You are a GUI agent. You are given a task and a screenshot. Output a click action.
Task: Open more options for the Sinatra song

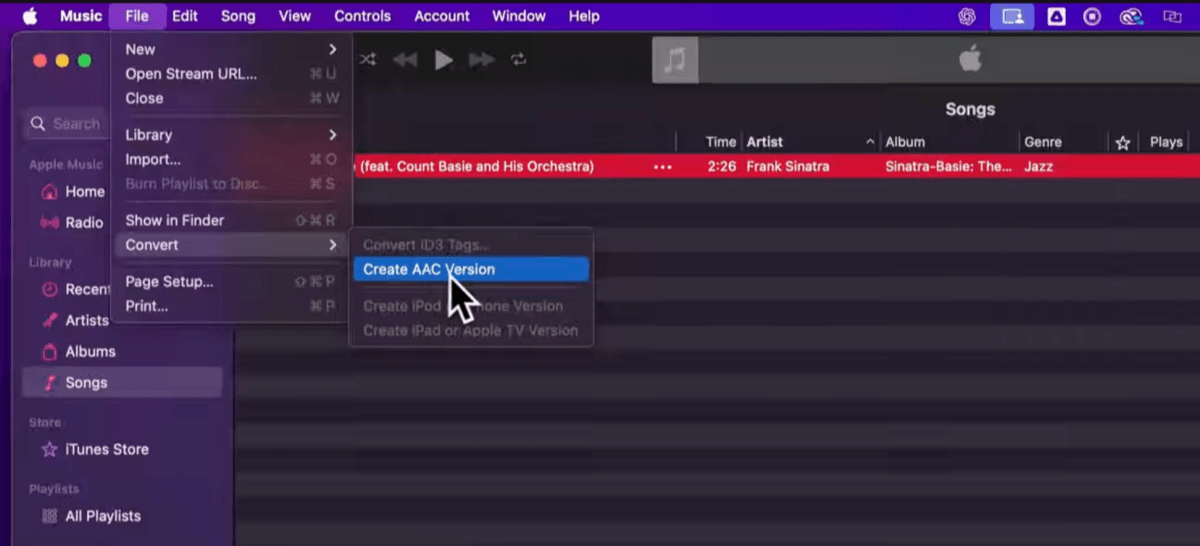[x=662, y=167]
